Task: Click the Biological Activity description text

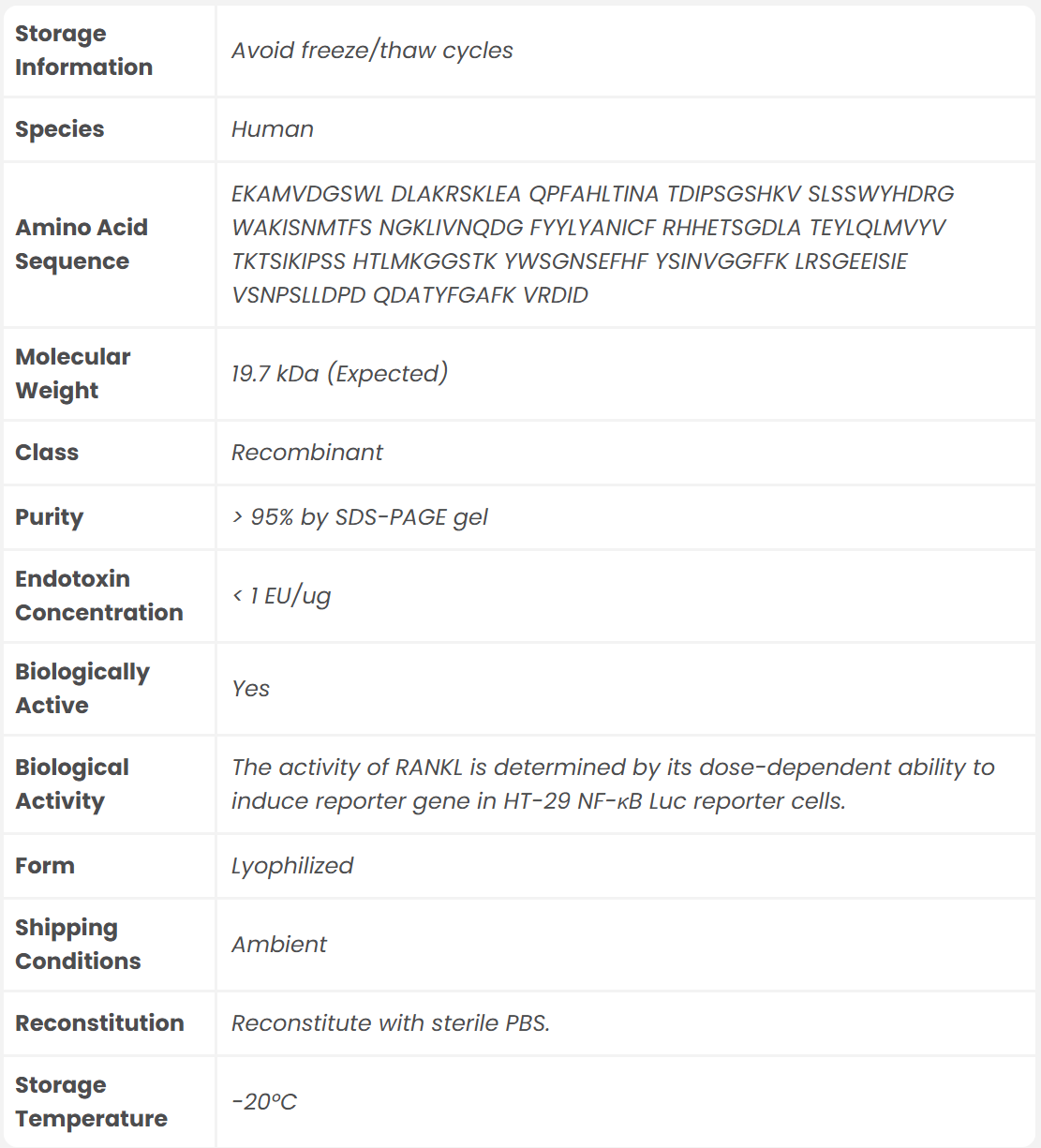Action: point(613,784)
